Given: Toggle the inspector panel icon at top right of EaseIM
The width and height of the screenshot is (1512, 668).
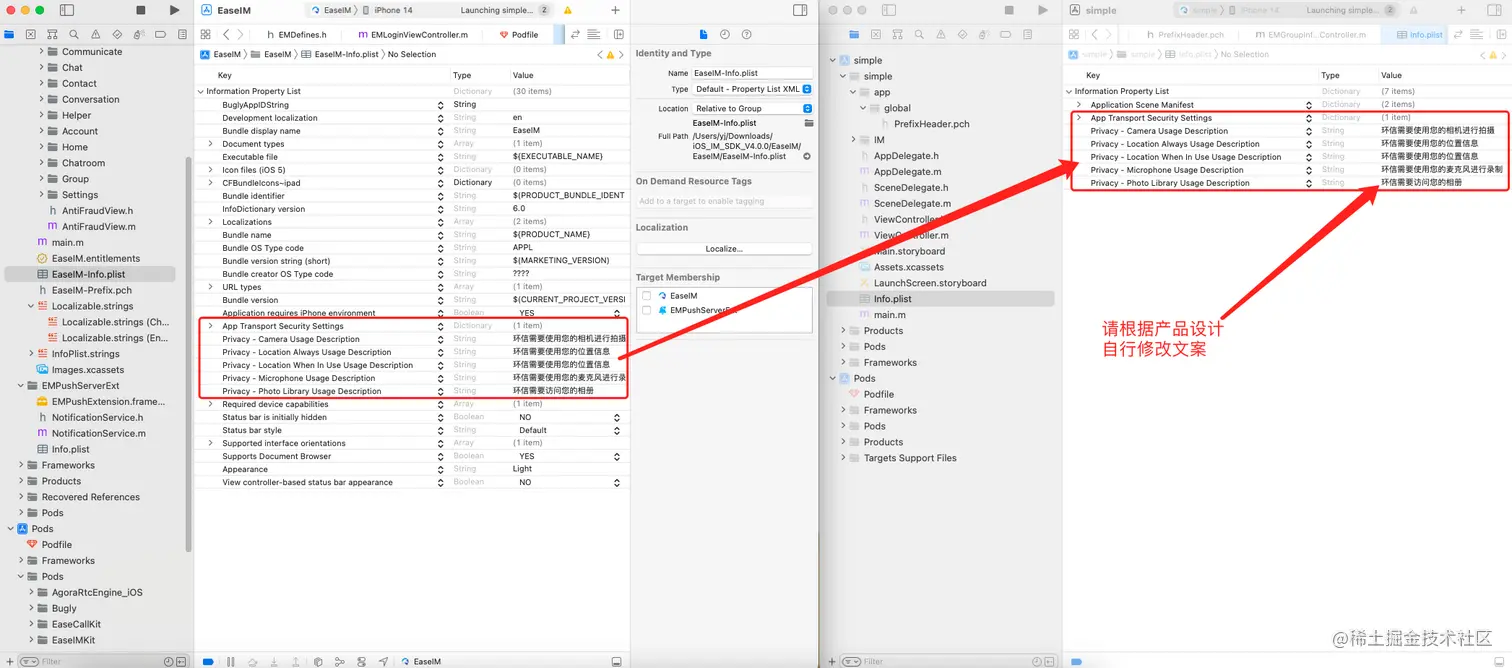Looking at the screenshot, I should click(x=800, y=10).
